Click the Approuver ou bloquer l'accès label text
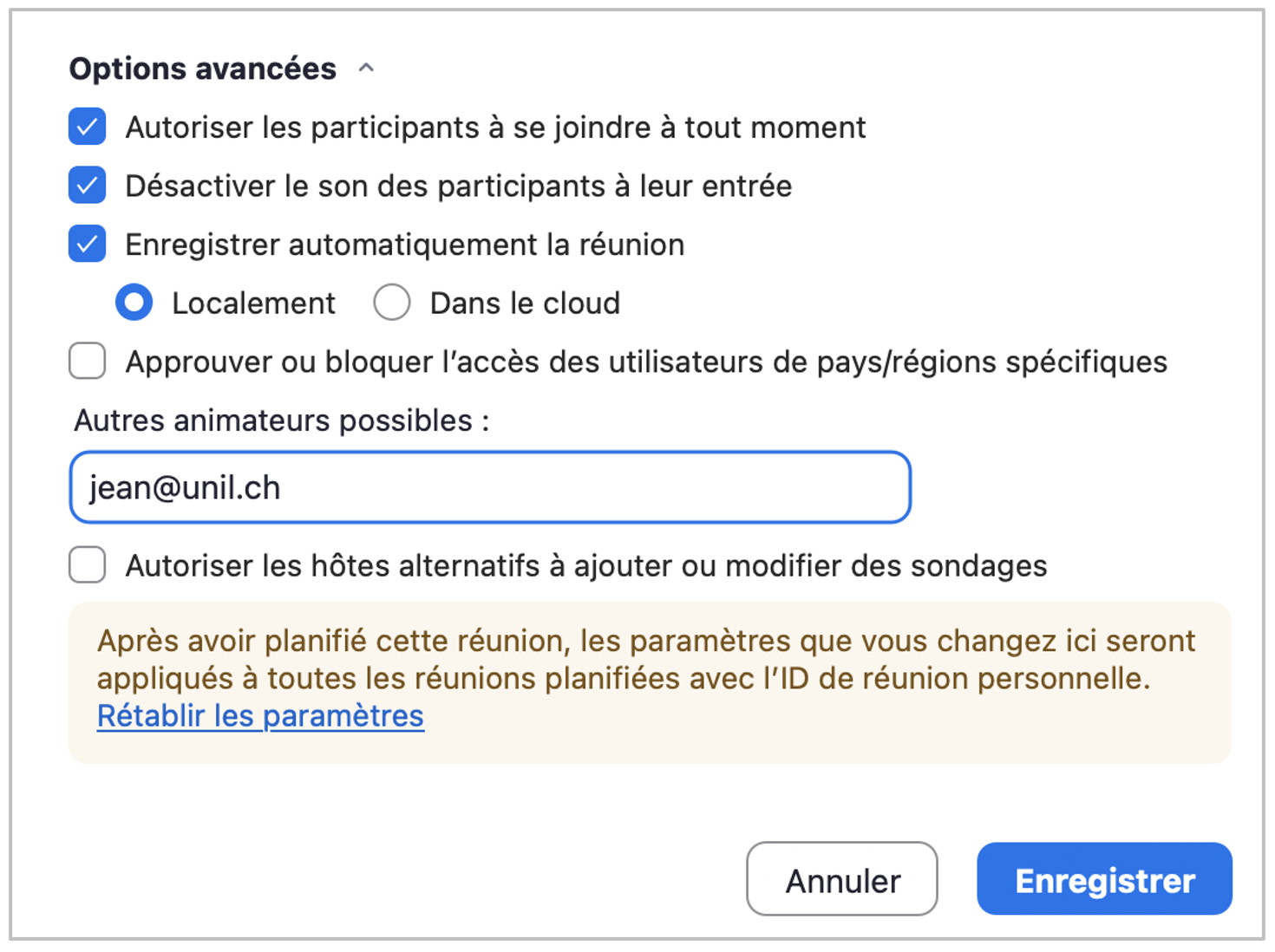Screen dimensions: 1275x952 (x=646, y=362)
